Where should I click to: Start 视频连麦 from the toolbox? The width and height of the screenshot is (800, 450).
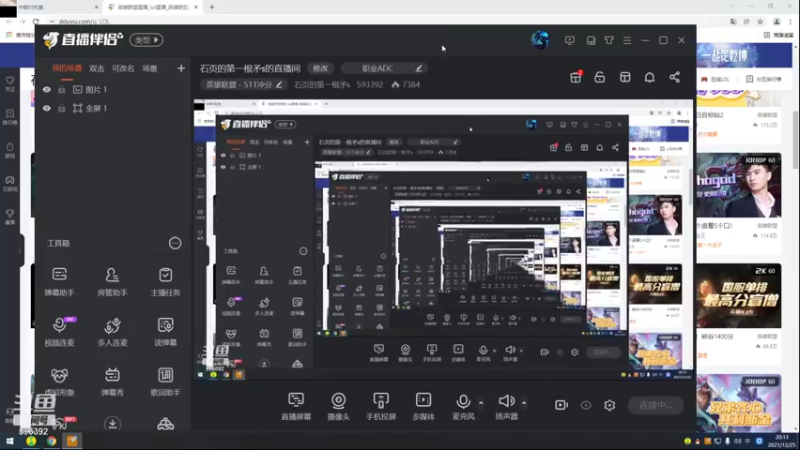[59, 331]
